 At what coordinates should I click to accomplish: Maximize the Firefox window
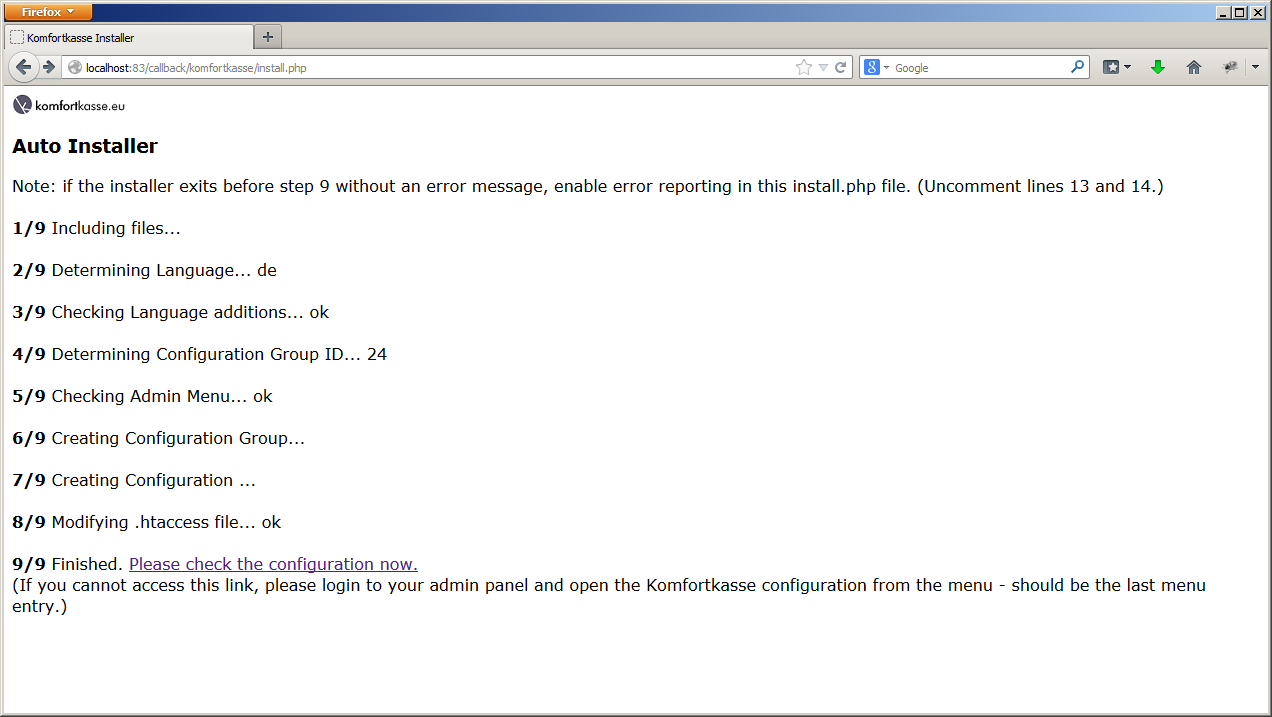1240,12
